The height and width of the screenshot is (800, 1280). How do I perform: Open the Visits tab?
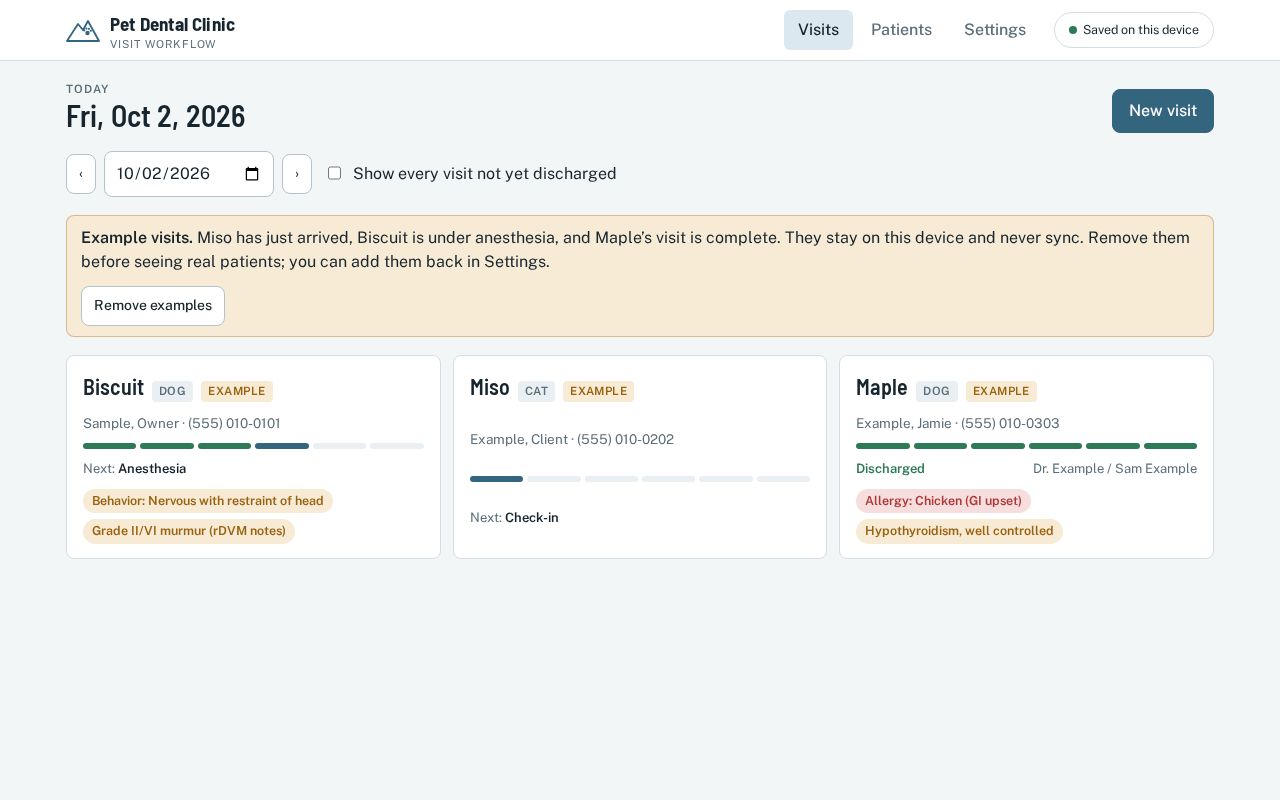[x=818, y=30]
